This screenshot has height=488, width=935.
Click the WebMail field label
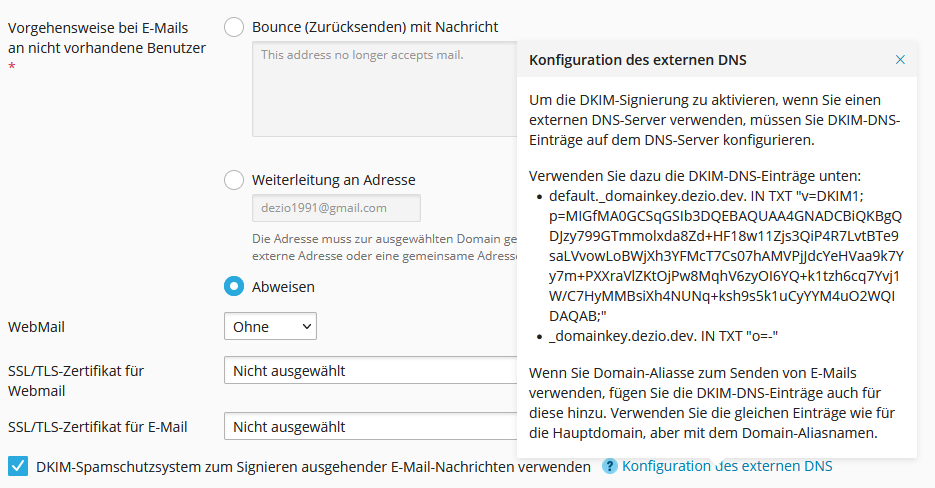pos(36,327)
